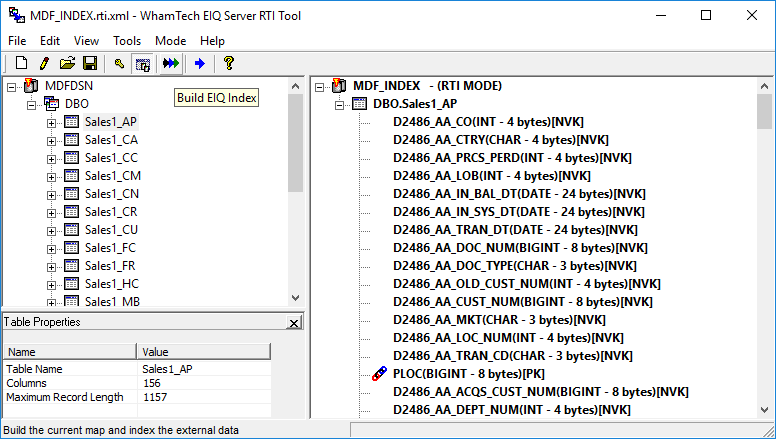Click the Sales1_CN table icon
776x439 pixels.
pyautogui.click(x=72, y=194)
